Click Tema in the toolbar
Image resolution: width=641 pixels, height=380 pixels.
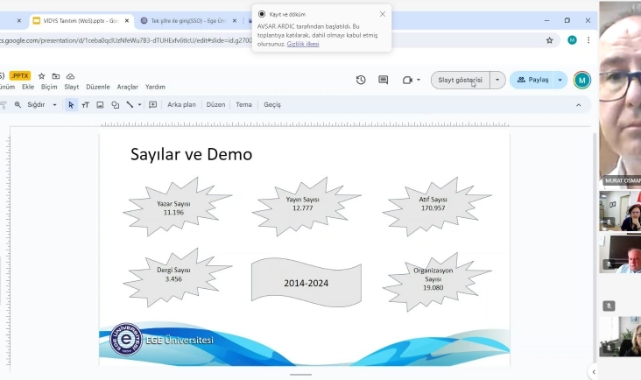pos(244,105)
